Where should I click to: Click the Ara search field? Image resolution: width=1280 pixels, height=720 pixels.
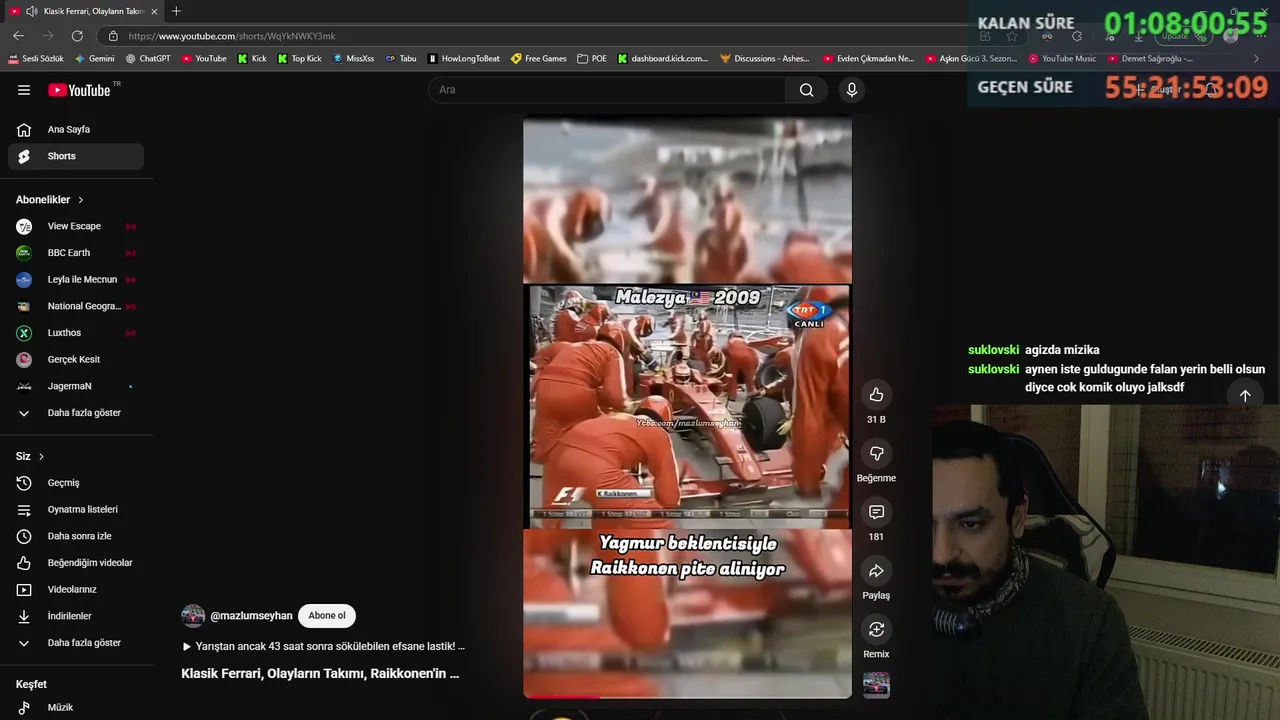pyautogui.click(x=607, y=90)
